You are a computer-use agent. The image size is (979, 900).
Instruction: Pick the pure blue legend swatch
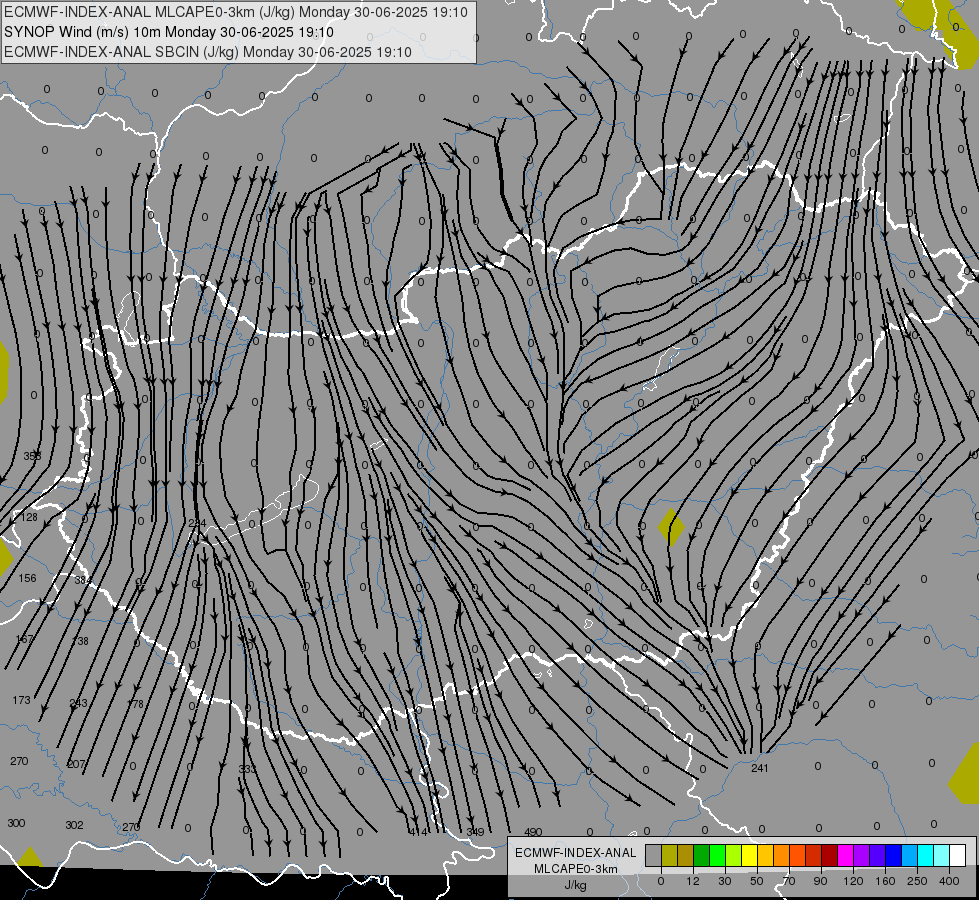[x=894, y=855]
